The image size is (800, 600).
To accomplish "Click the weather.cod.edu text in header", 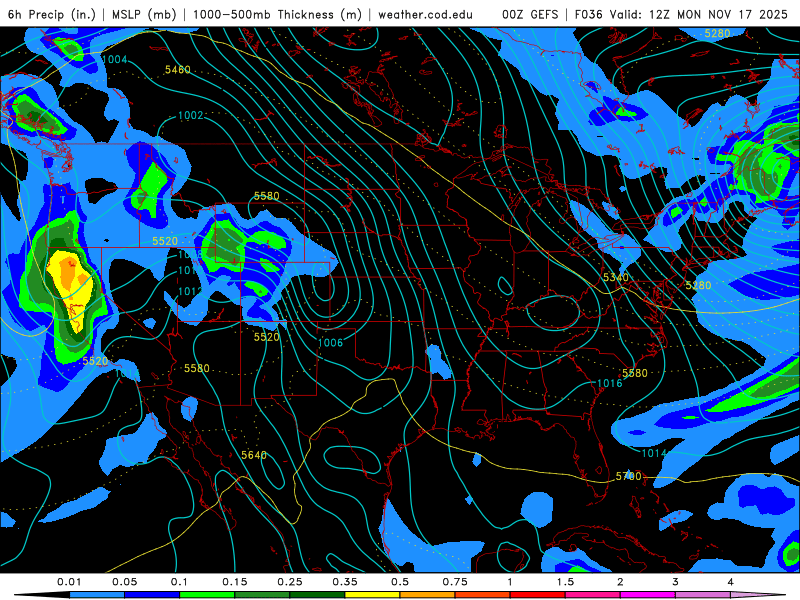I will pyautogui.click(x=425, y=14).
